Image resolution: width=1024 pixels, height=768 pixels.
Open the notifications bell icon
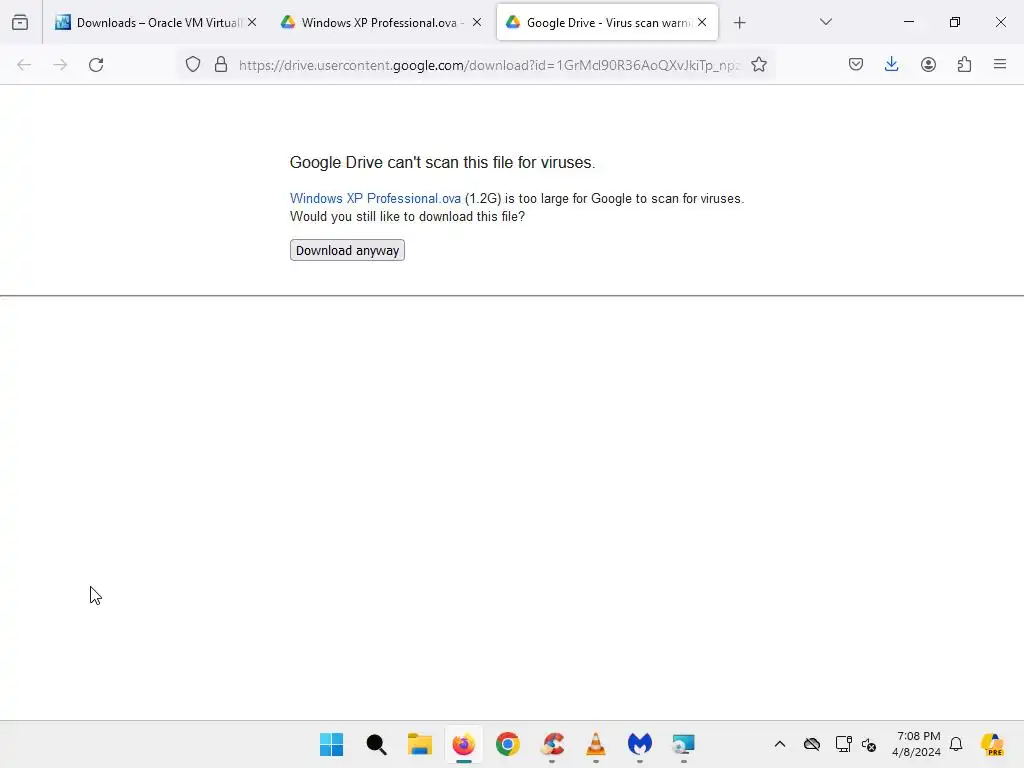pos(956,744)
